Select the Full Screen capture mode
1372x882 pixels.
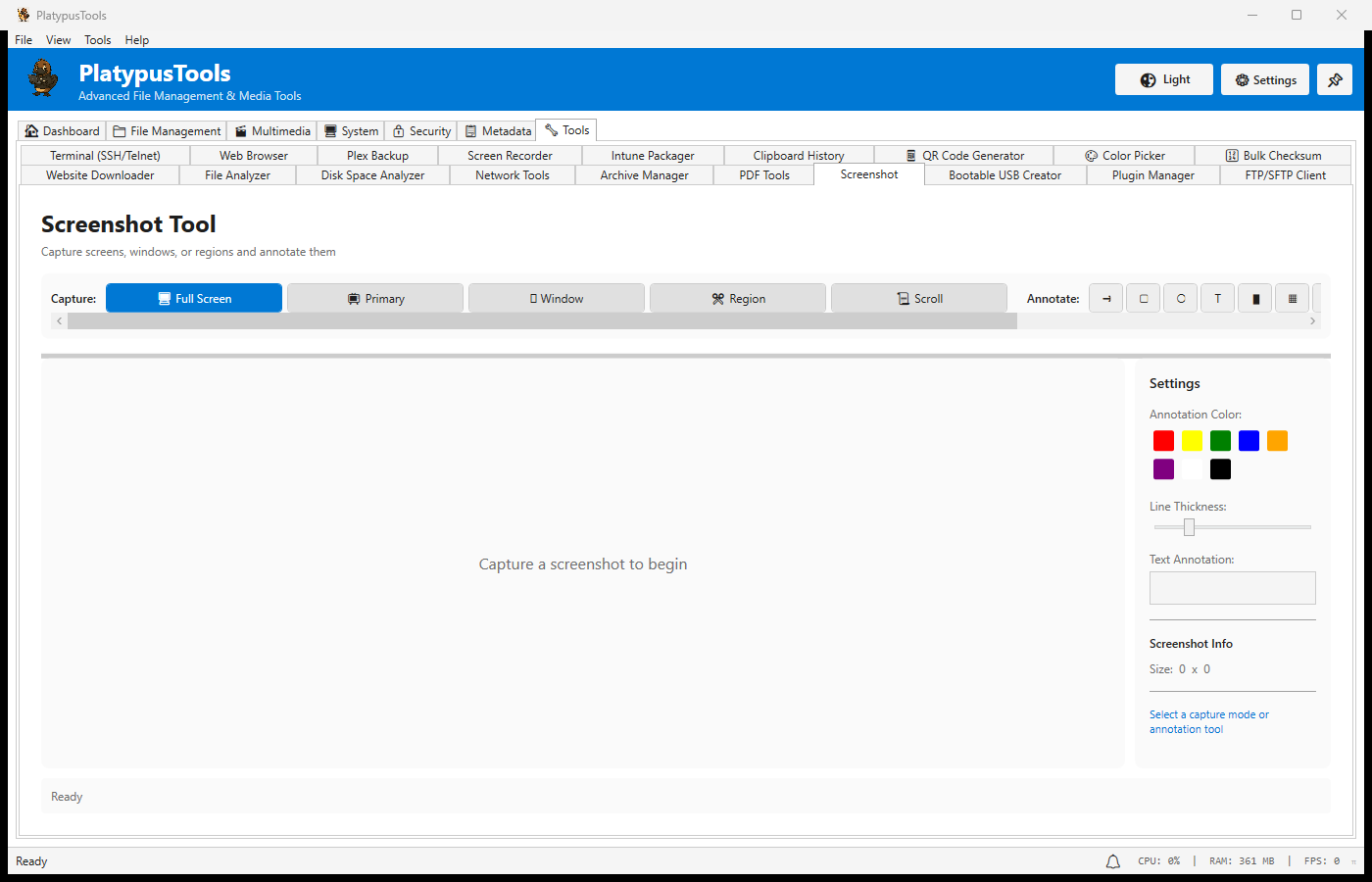coord(193,298)
